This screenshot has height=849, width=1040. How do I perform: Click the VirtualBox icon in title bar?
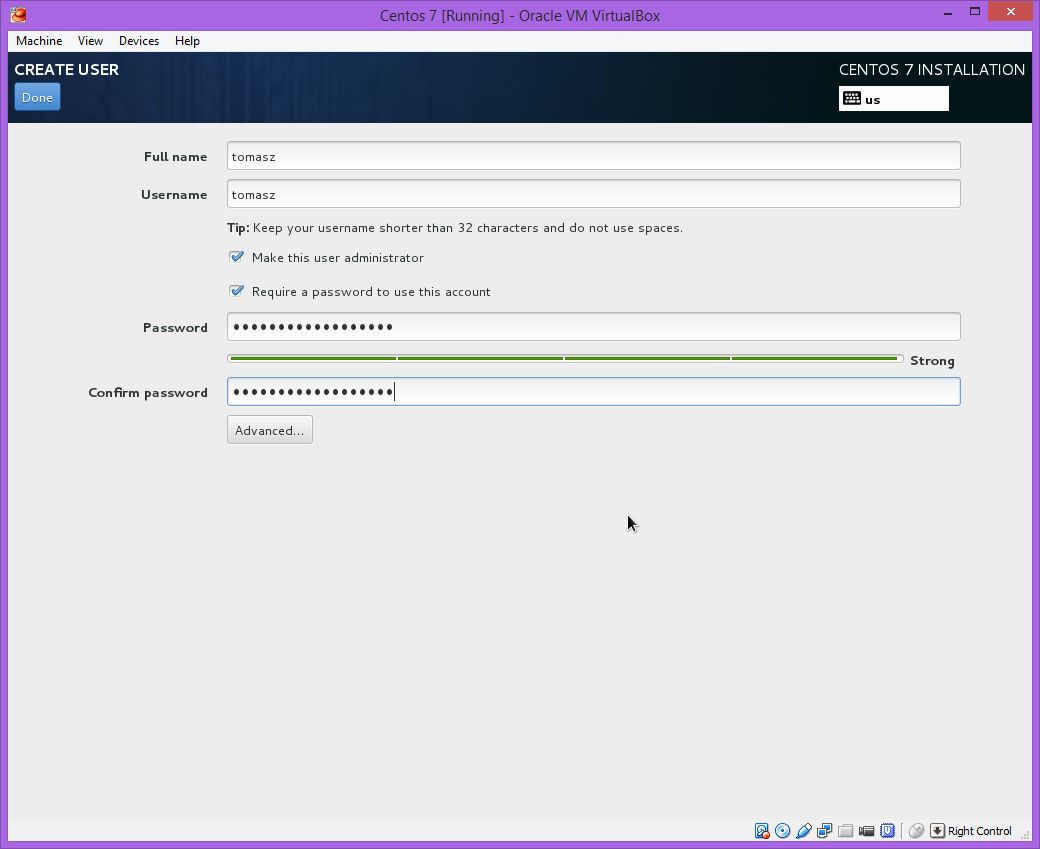pos(19,14)
